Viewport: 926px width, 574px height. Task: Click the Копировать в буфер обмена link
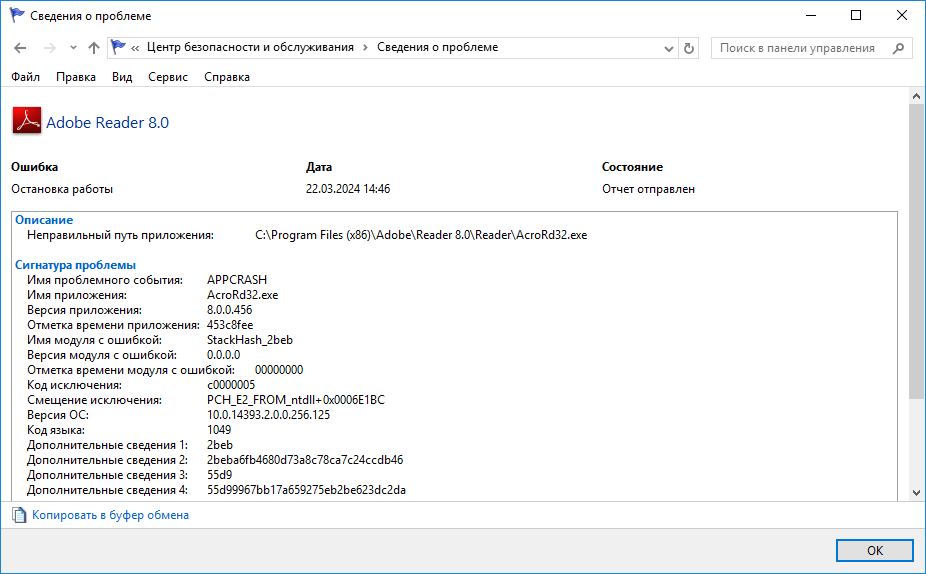(x=110, y=515)
